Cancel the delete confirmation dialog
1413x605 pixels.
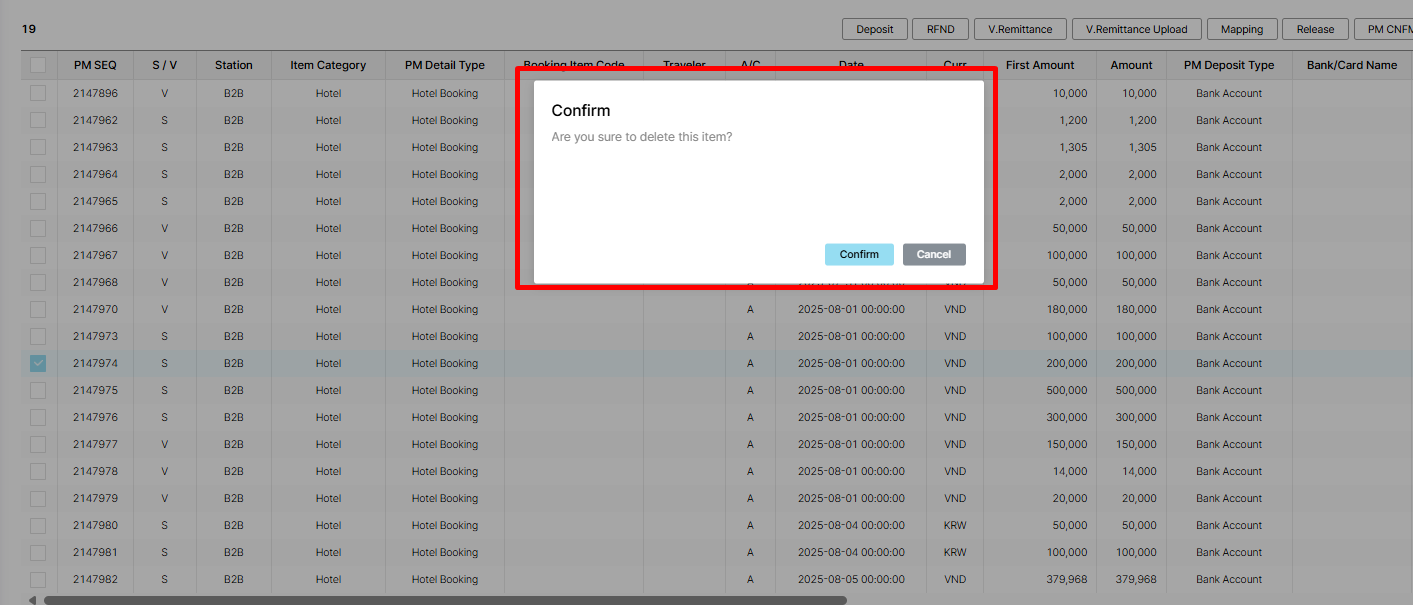[934, 254]
